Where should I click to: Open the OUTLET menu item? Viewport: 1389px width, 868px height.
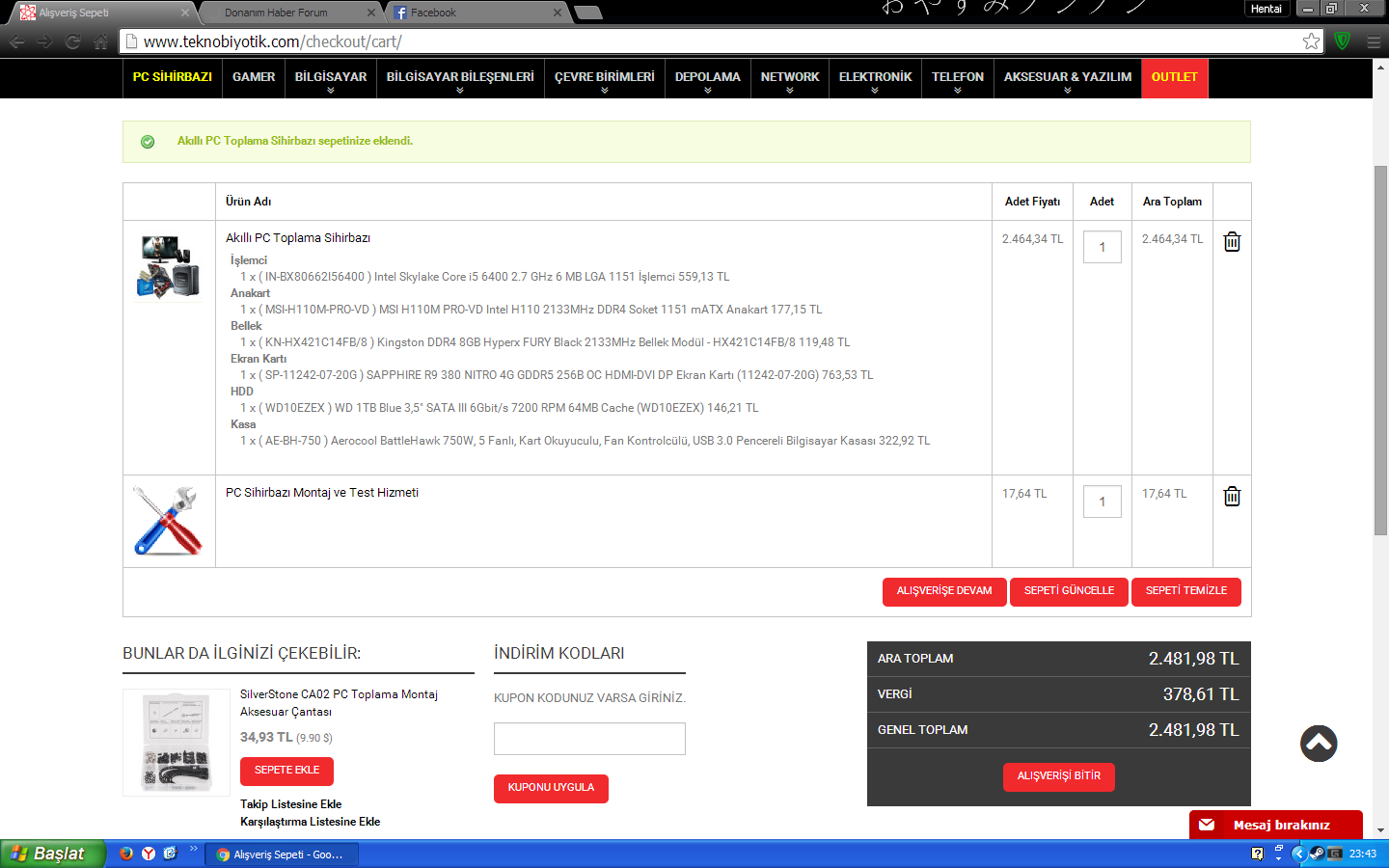click(1174, 77)
